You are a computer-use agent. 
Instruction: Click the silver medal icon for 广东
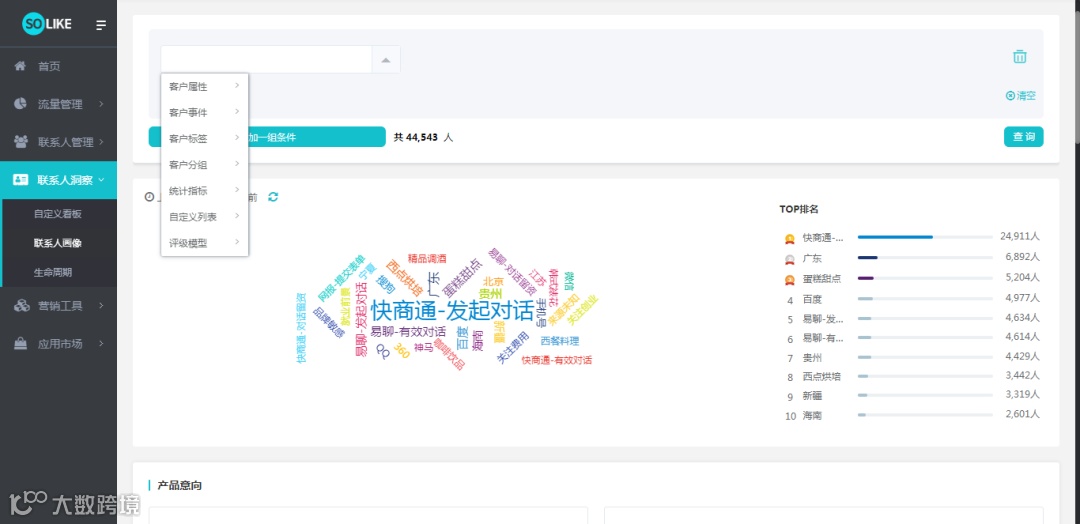point(790,260)
